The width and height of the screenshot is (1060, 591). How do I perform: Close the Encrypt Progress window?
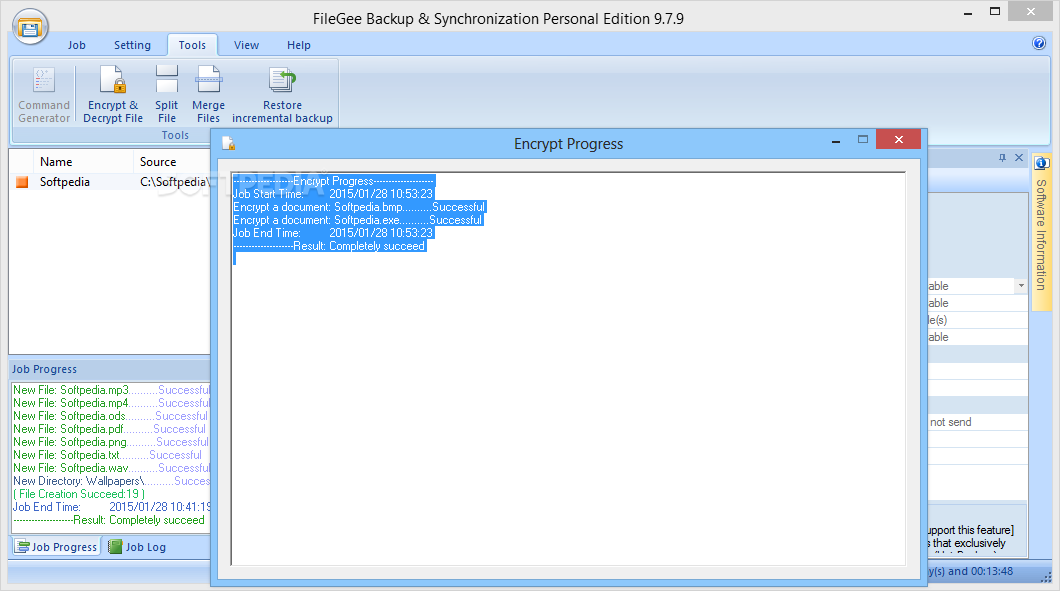[x=898, y=139]
